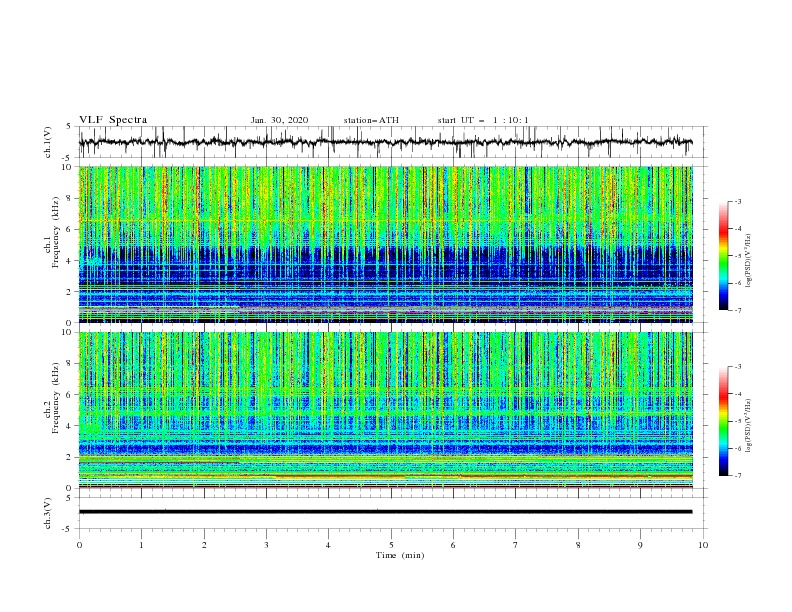Click the upper log(PSD) colorbar label
This screenshot has height=612, width=792.
click(x=749, y=261)
